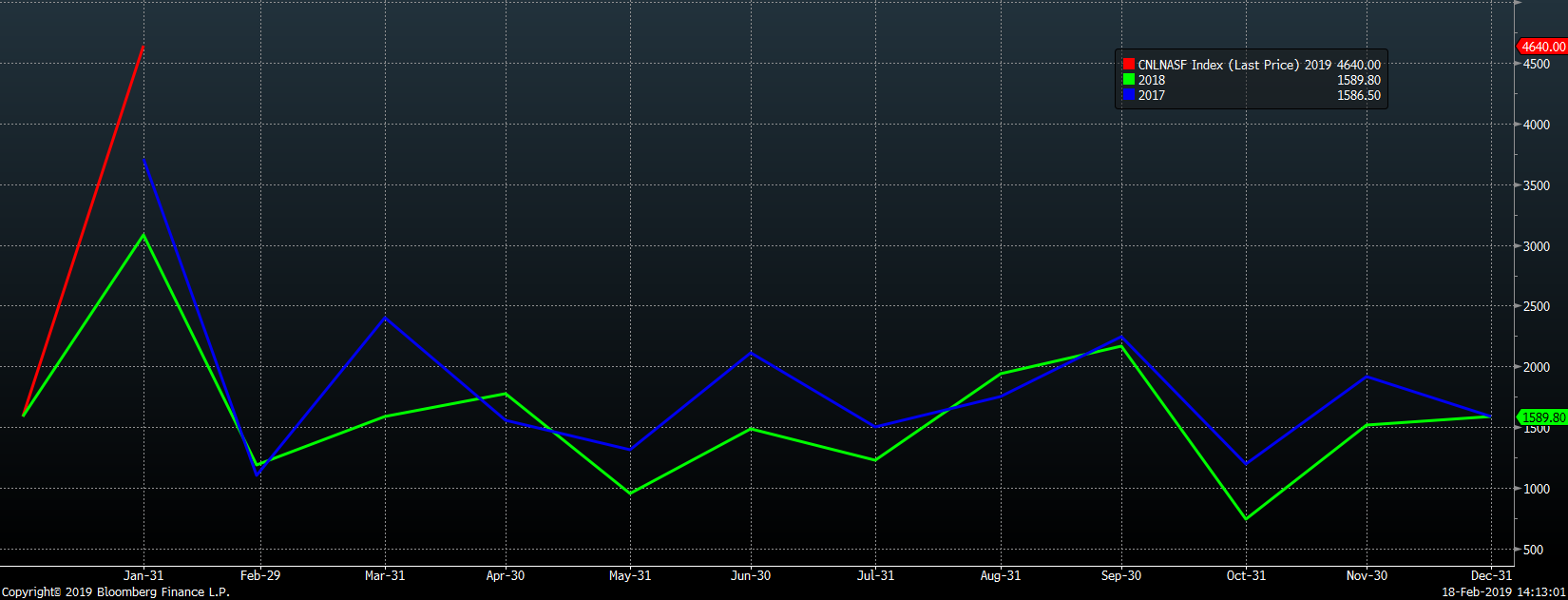The image size is (1568, 600).
Task: Click the 500 y-axis value label
Action: tap(1533, 550)
